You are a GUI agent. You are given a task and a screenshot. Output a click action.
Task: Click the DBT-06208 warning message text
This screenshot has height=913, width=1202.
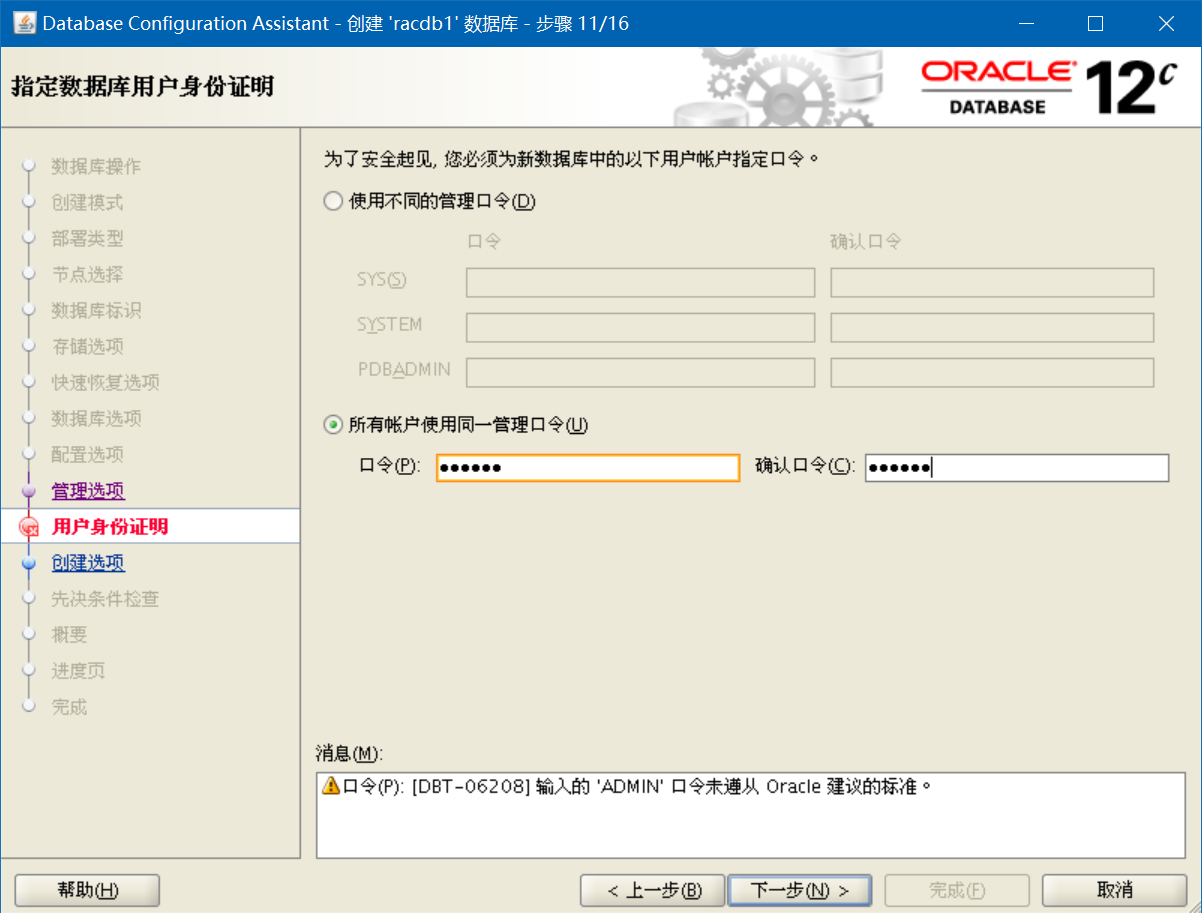(637, 786)
